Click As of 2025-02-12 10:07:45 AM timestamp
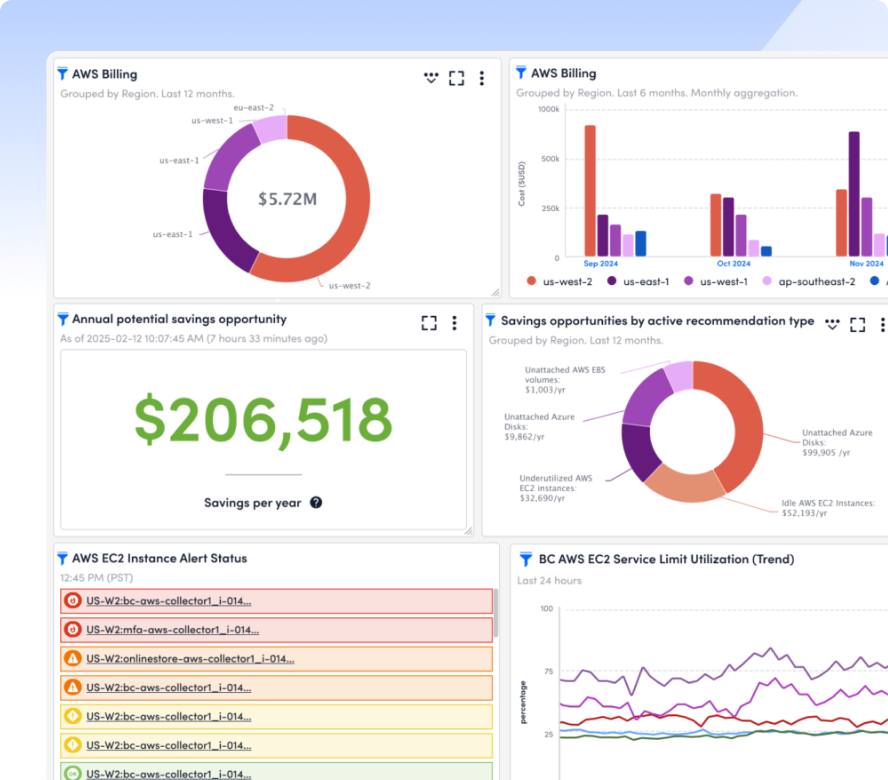888x780 pixels. click(x=194, y=339)
